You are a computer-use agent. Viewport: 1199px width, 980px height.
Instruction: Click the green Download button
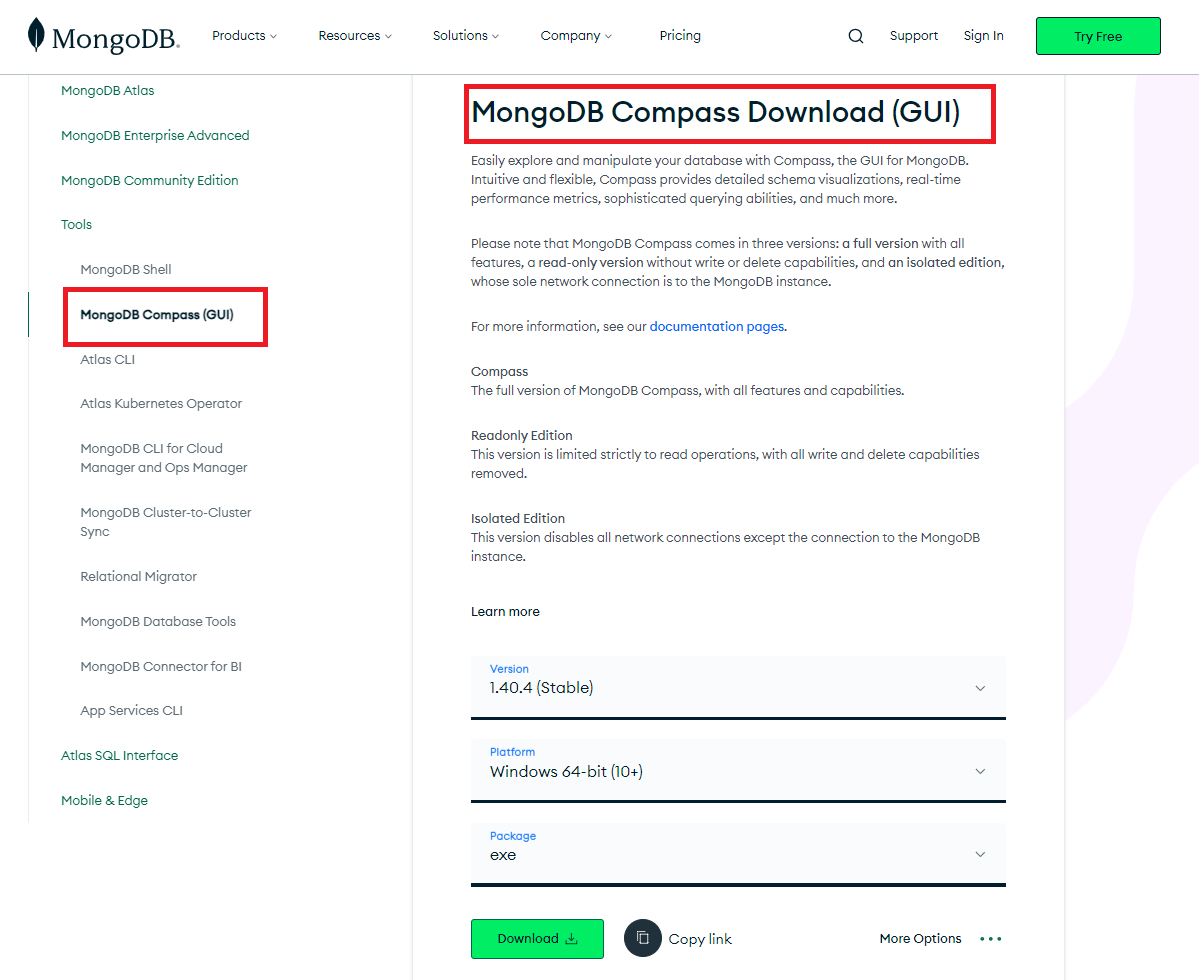point(537,939)
